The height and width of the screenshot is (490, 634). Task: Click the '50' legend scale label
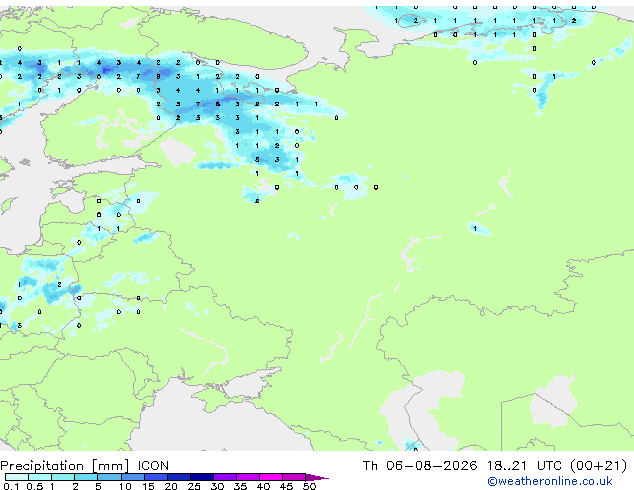tap(309, 486)
